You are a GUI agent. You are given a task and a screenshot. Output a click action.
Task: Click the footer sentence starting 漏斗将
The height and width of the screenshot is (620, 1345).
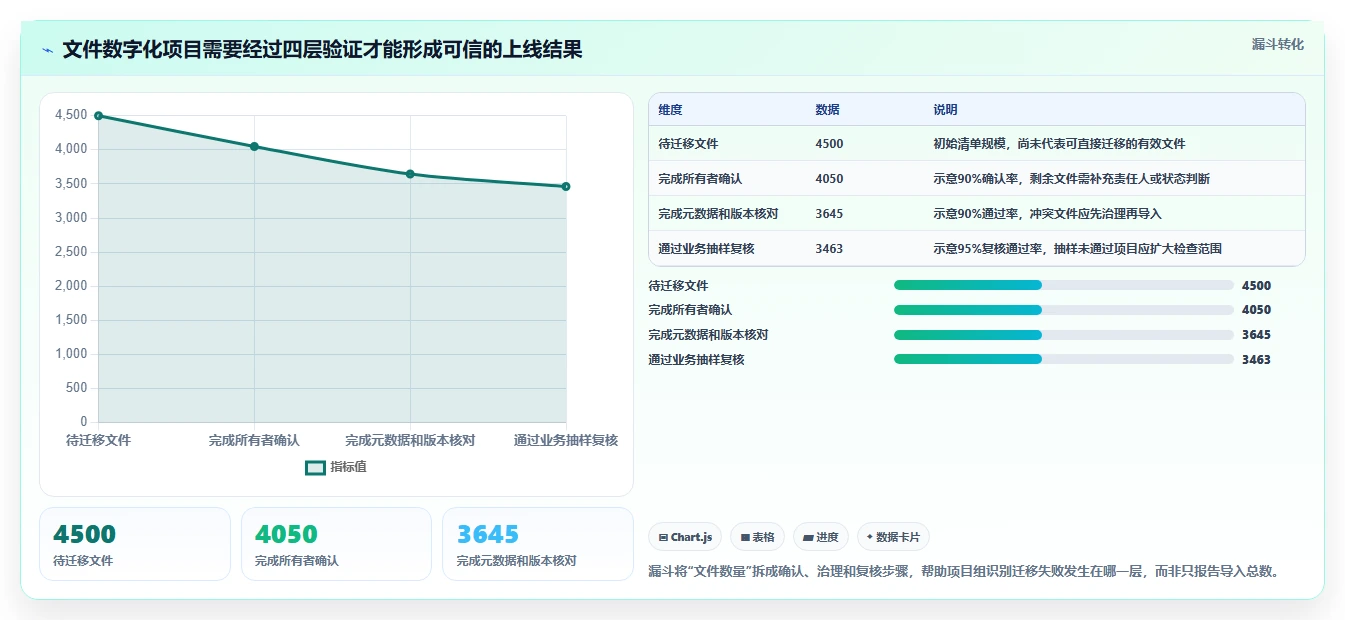(964, 572)
